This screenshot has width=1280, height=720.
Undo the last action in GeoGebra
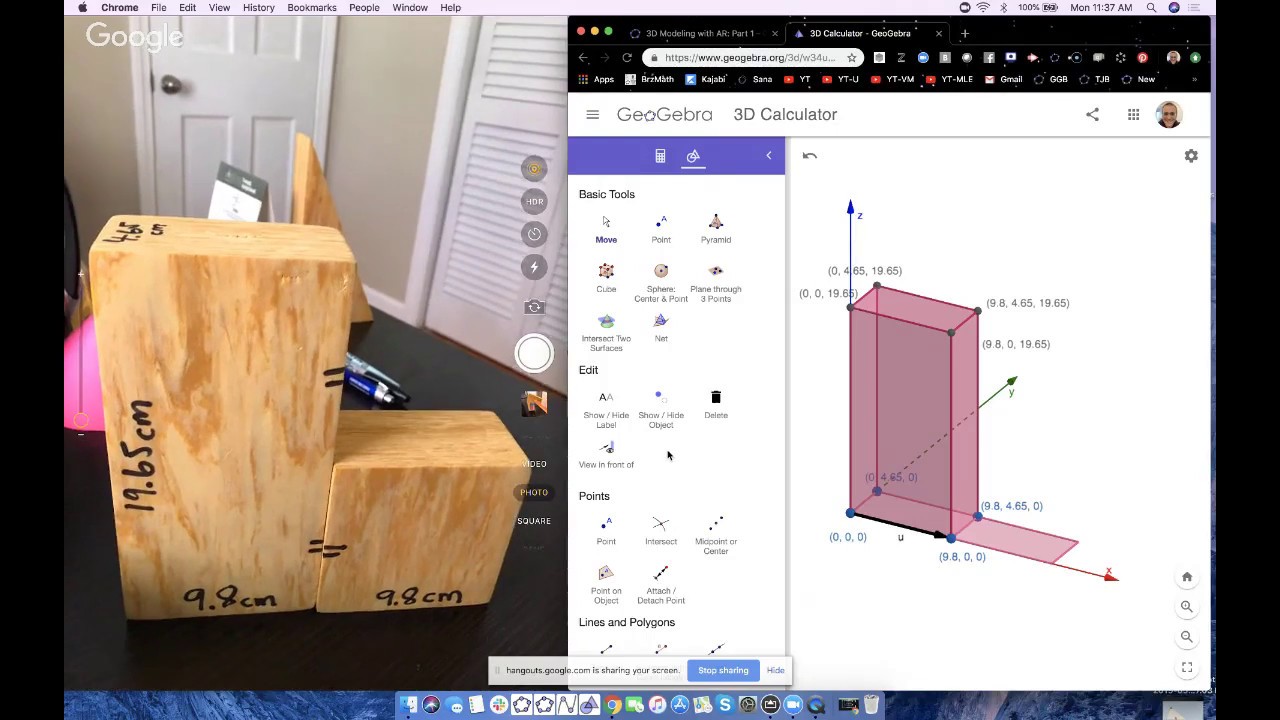click(810, 156)
